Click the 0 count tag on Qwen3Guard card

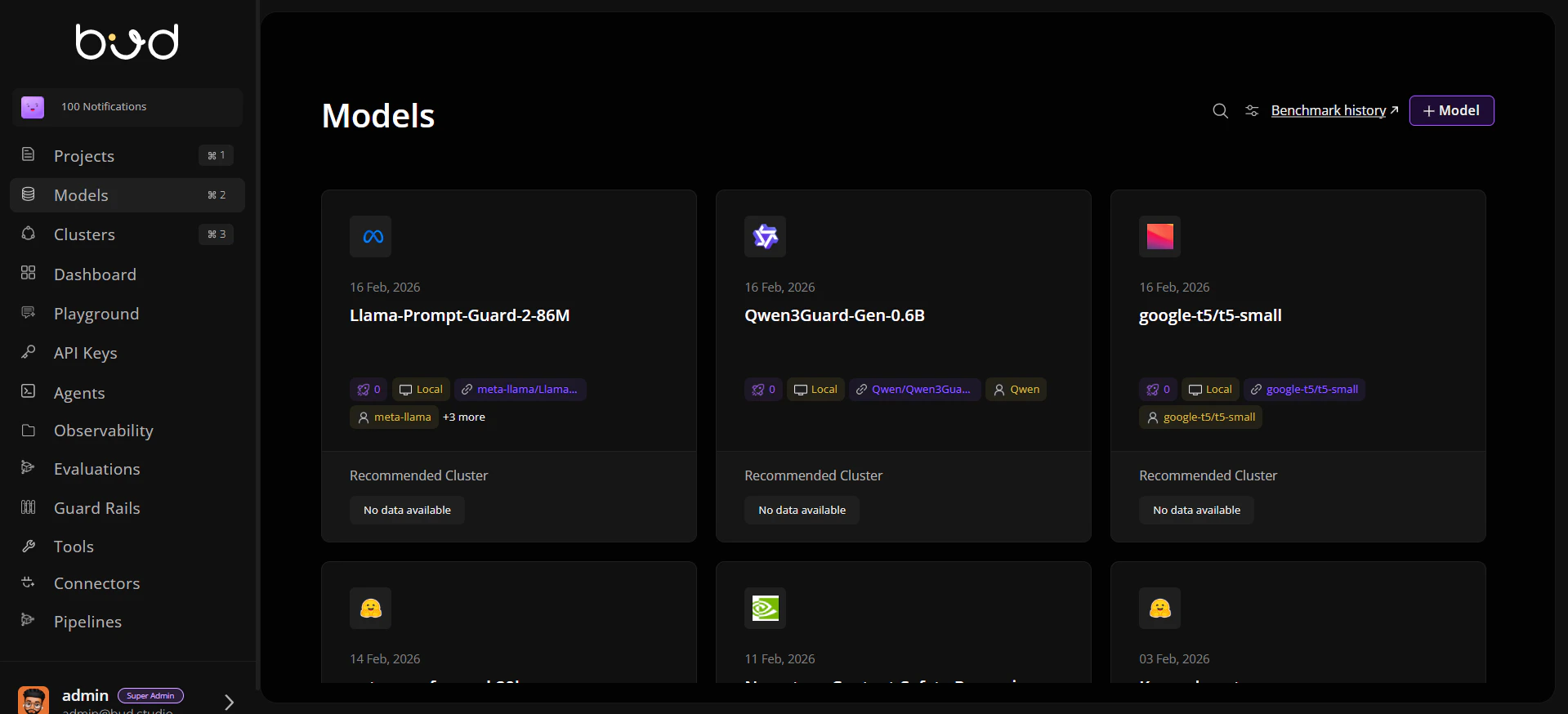[x=763, y=390]
